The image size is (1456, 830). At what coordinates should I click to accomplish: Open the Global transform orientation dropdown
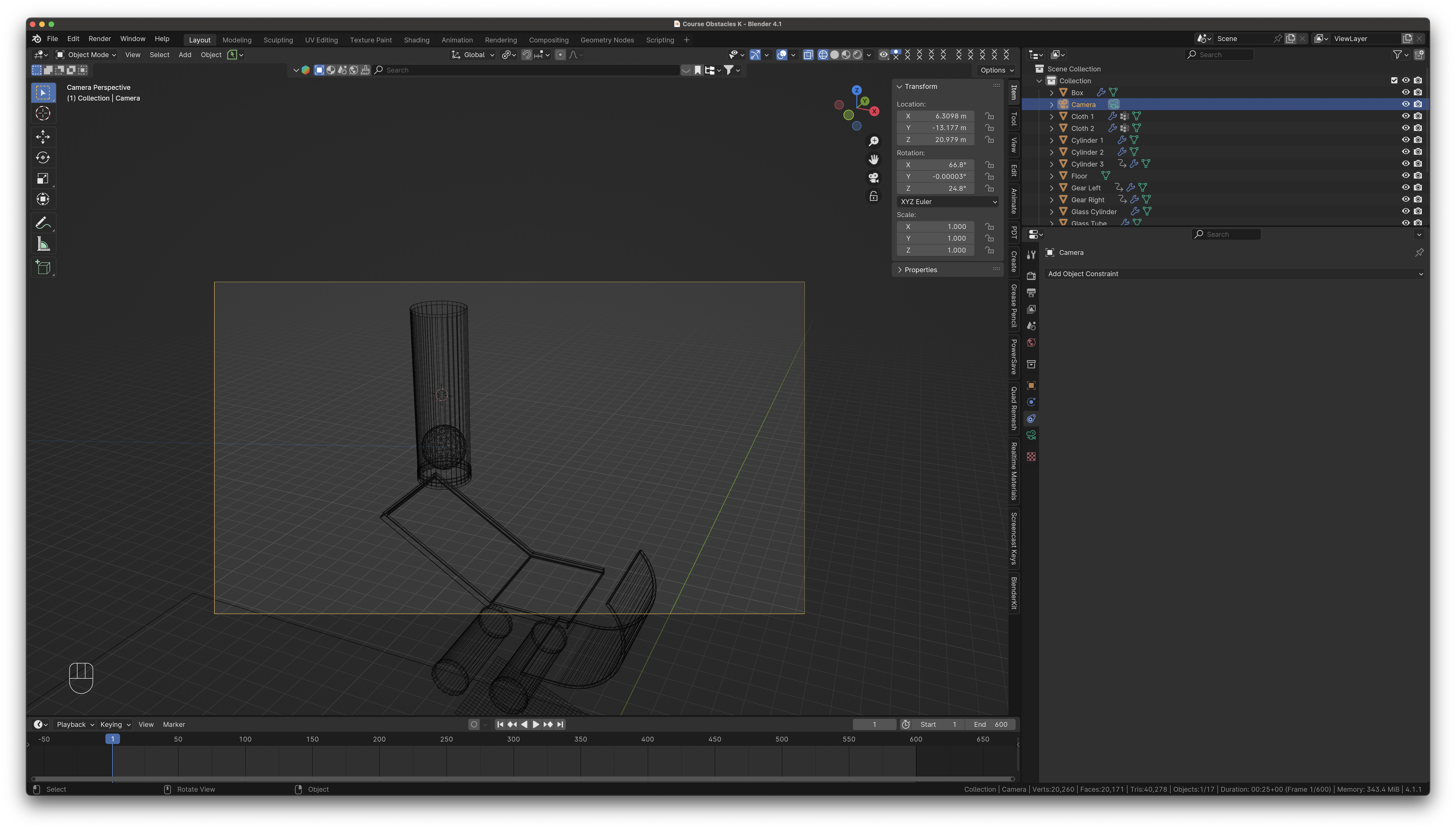coord(472,55)
